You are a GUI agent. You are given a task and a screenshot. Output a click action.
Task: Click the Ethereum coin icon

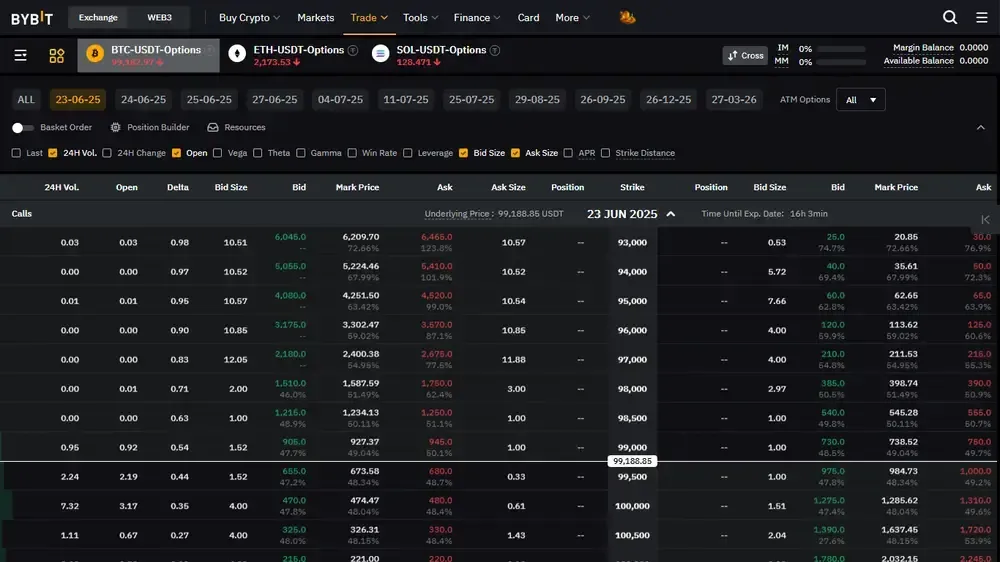237,54
